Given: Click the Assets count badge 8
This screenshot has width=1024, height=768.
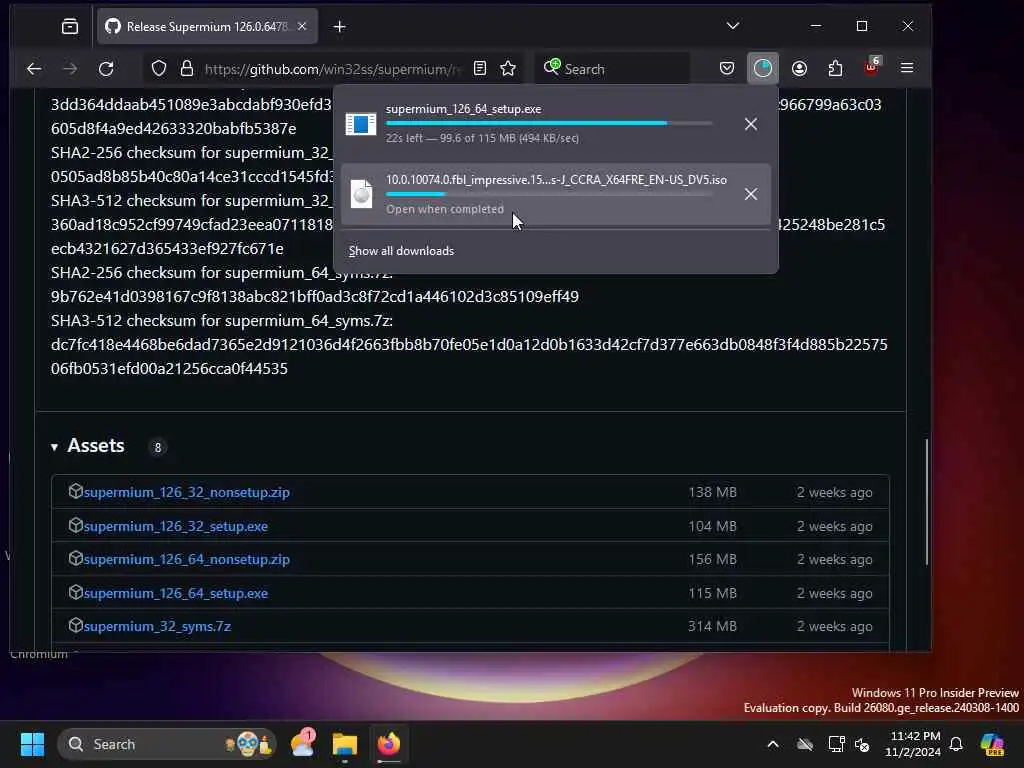Looking at the screenshot, I should 157,447.
